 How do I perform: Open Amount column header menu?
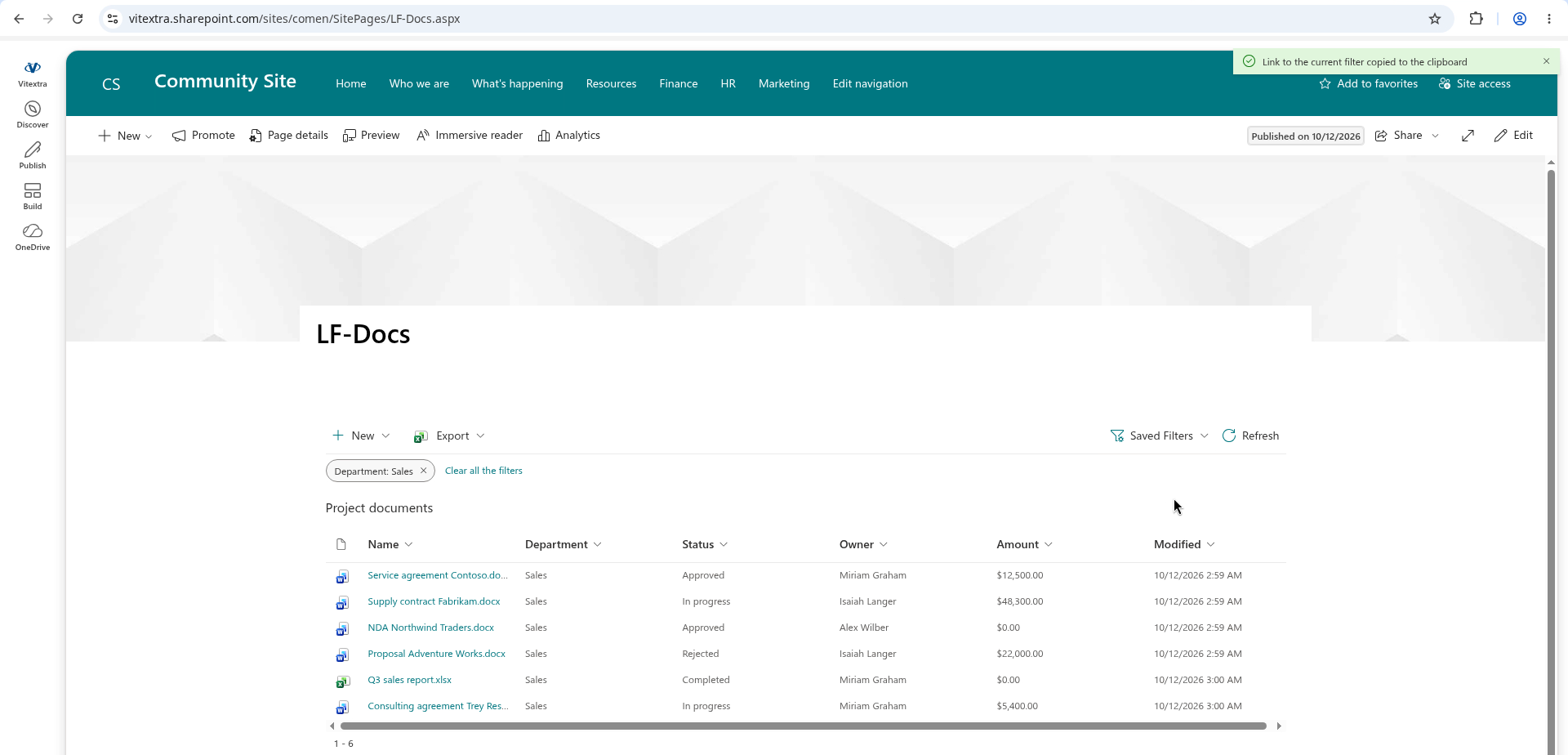click(1024, 545)
